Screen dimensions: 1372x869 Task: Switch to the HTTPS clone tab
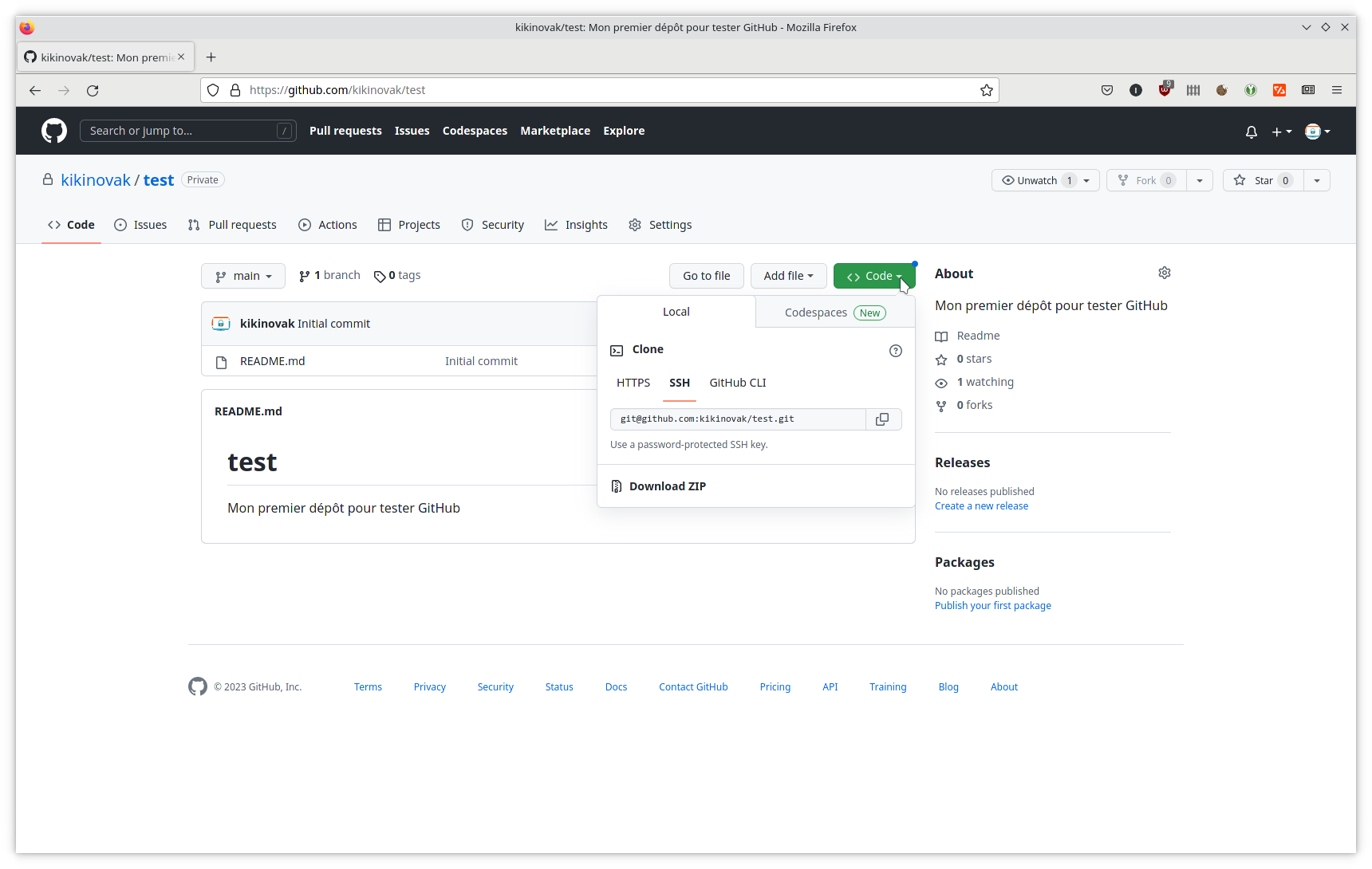[633, 383]
